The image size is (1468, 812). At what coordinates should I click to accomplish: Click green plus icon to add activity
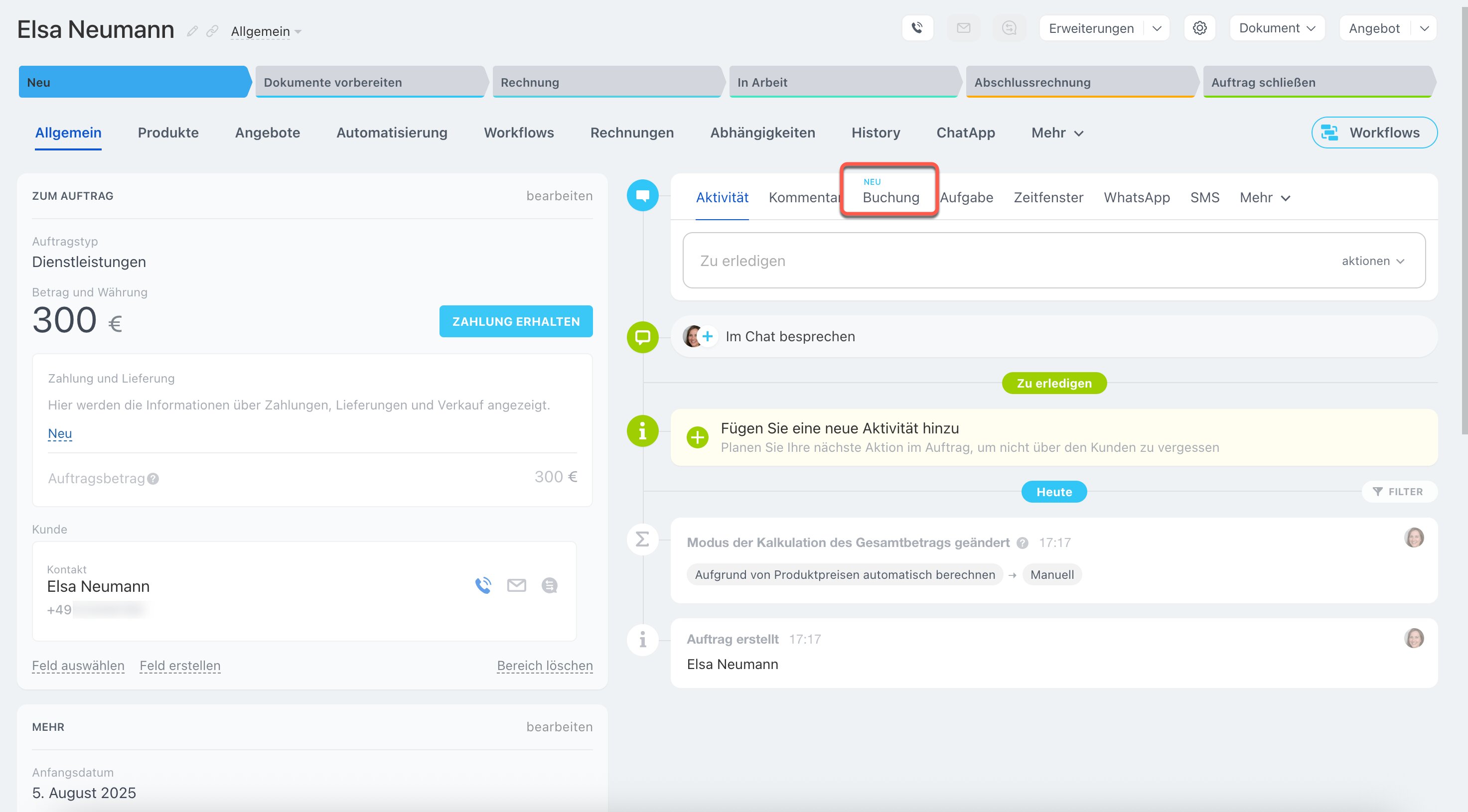[x=697, y=437]
